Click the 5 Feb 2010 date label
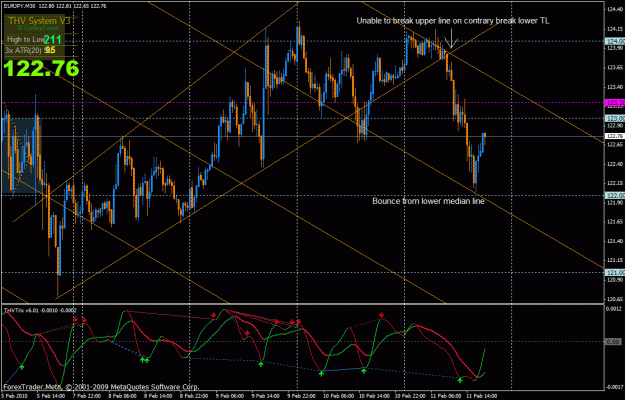Viewport: 625px width, 400px height. tap(13, 396)
